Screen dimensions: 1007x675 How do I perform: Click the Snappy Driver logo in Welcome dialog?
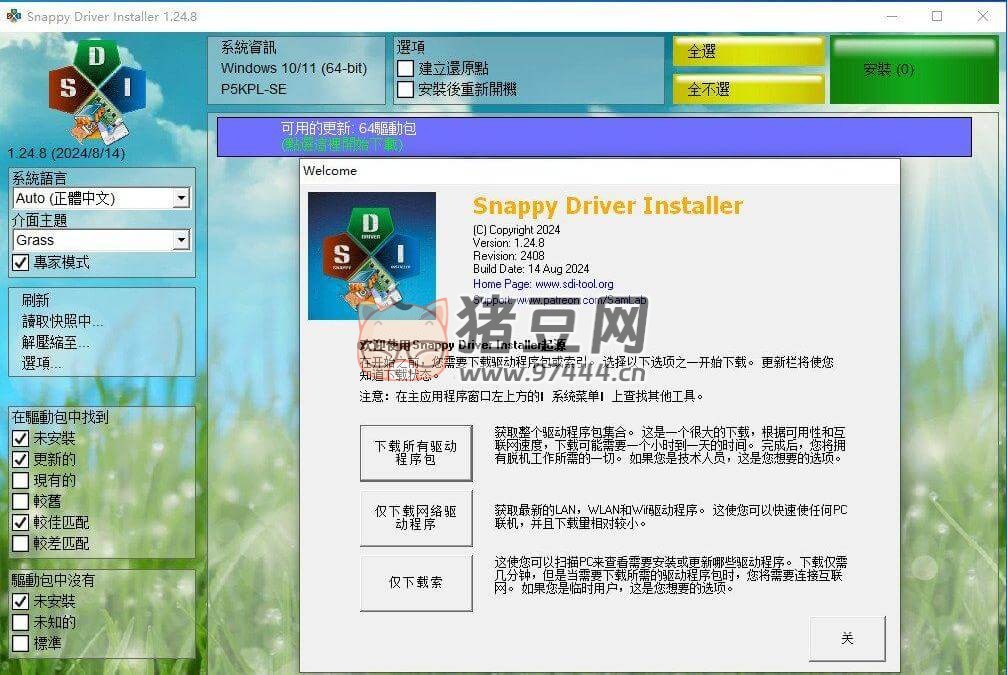[372, 256]
